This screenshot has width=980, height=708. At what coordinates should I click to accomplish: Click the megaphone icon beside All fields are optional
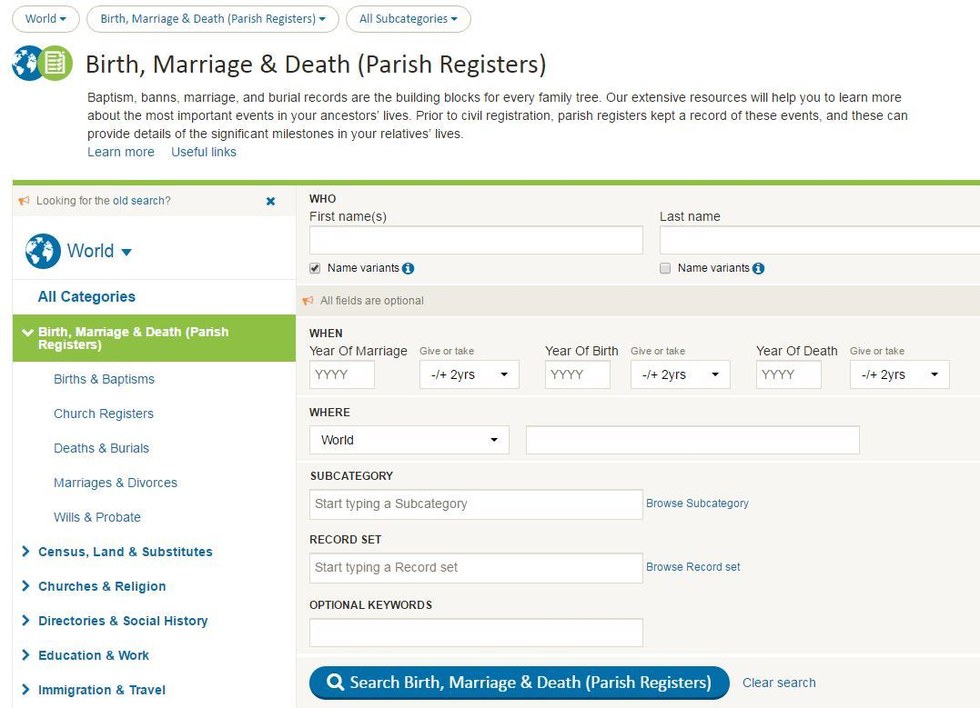[309, 300]
